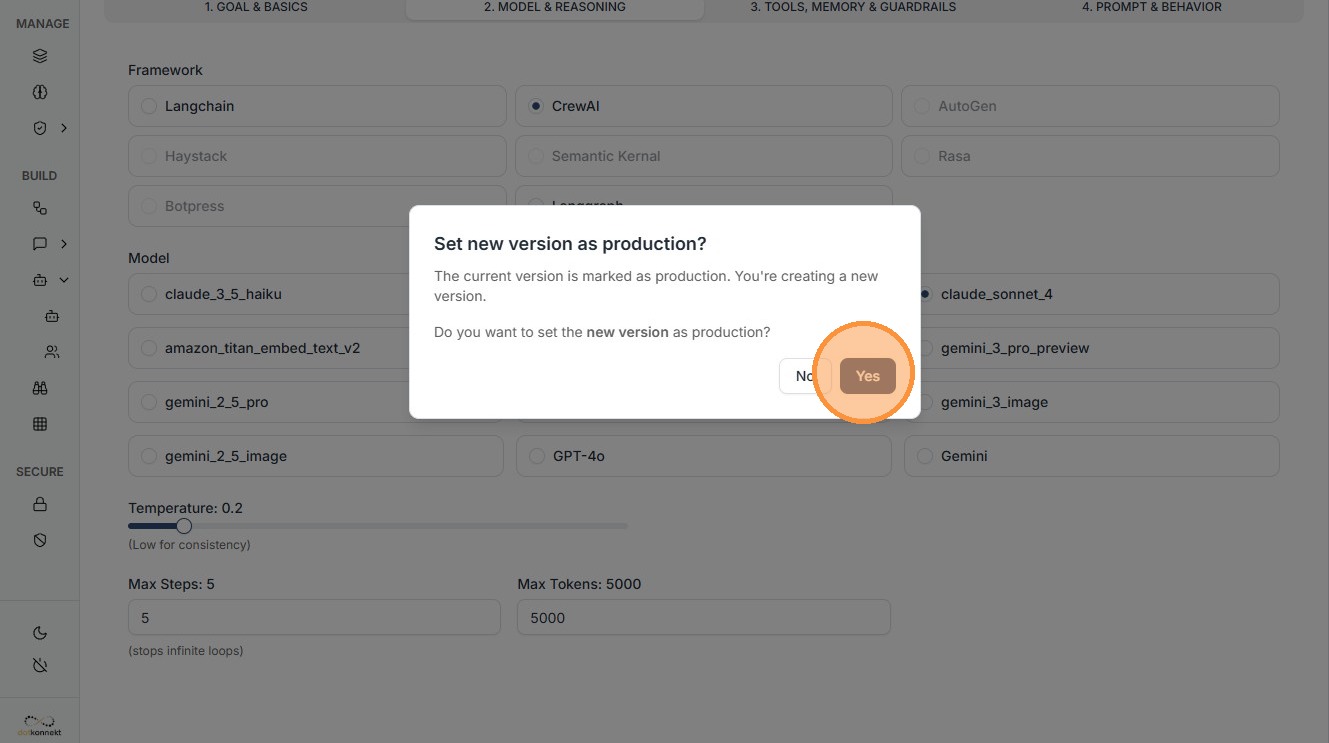
Task: Open the parent robot icon under Build
Action: click(40, 280)
